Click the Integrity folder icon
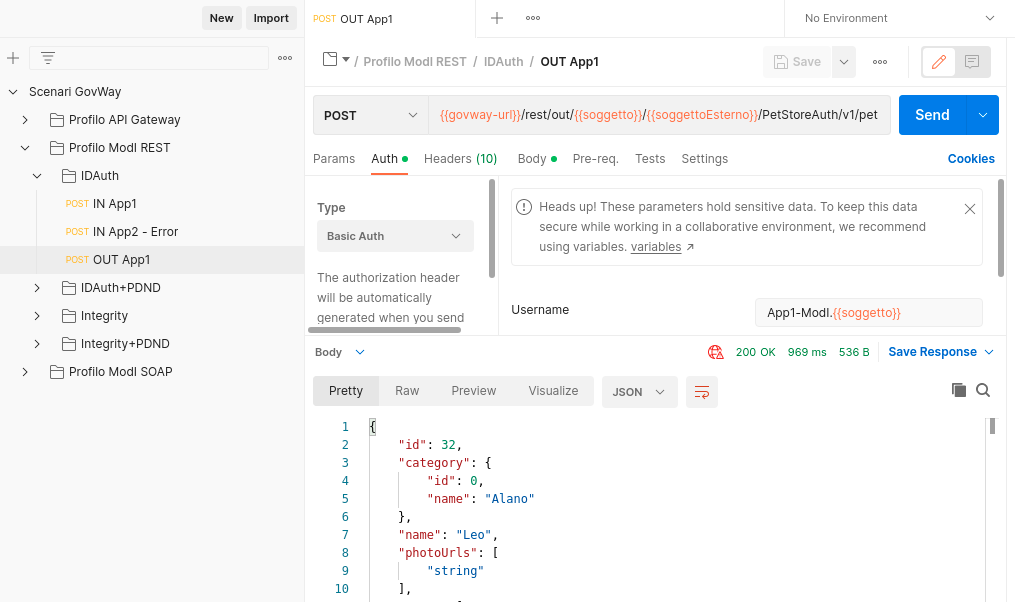Image resolution: width=1015 pixels, height=602 pixels. pyautogui.click(x=69, y=316)
